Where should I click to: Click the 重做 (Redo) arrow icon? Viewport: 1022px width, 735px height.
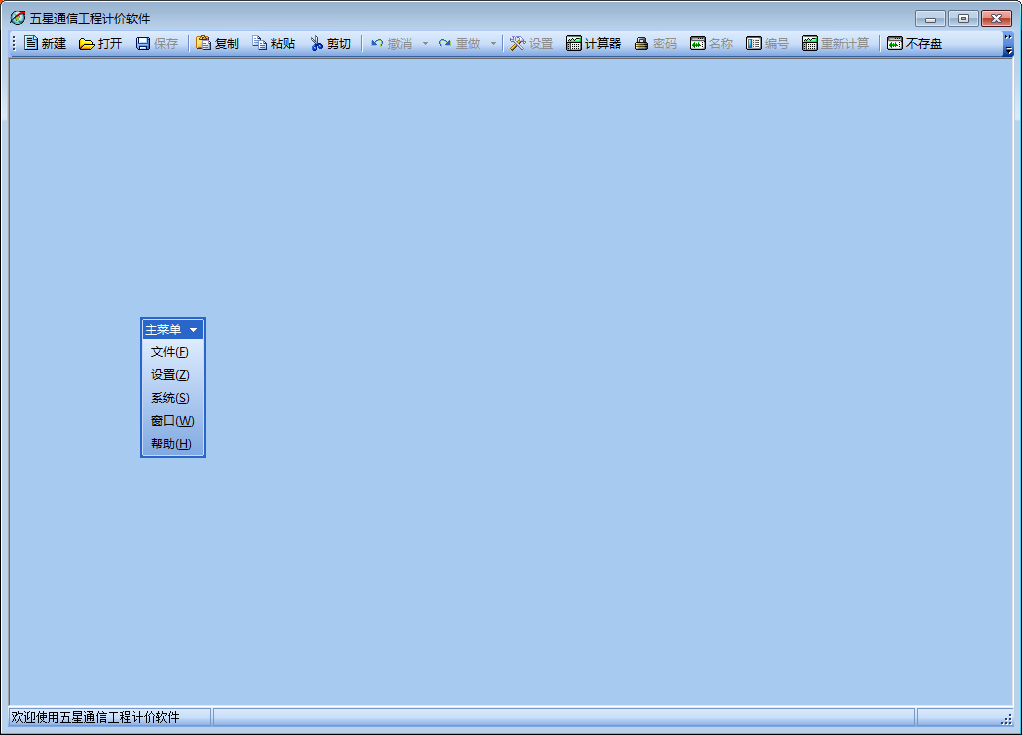[x=445, y=43]
